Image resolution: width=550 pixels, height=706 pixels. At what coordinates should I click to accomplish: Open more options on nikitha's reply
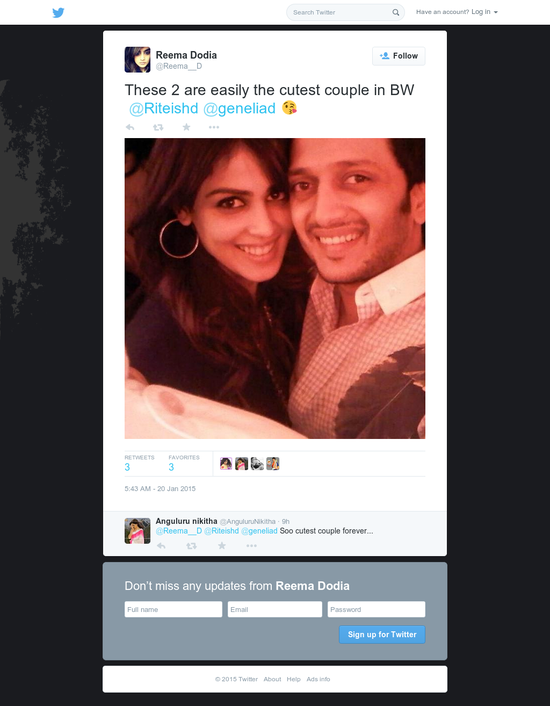click(252, 546)
